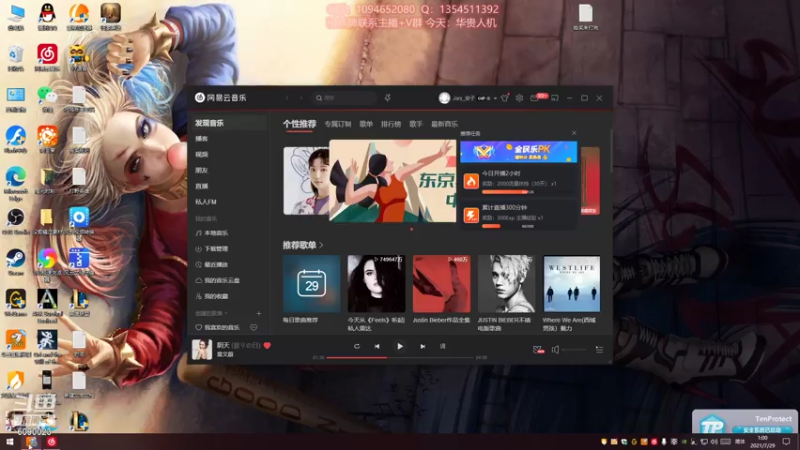This screenshot has height=450, width=800.
Task: Click the play button
Action: click(x=400, y=346)
